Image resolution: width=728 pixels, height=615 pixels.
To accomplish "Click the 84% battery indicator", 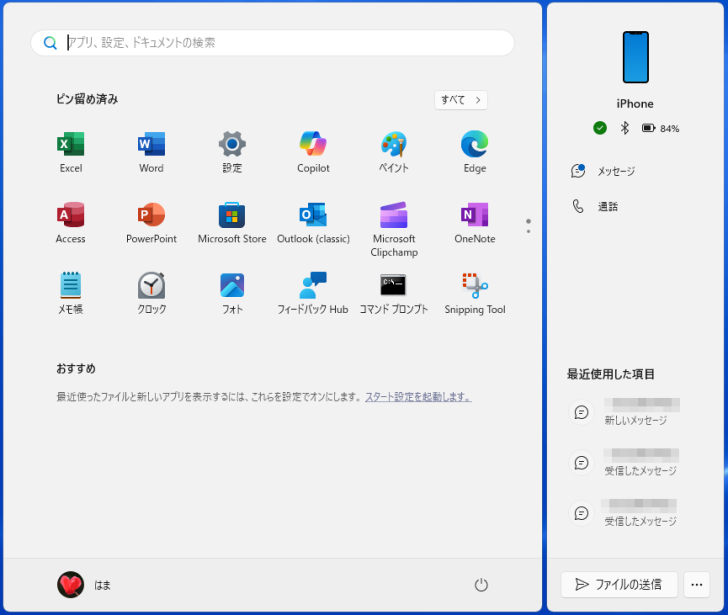I will coord(661,128).
